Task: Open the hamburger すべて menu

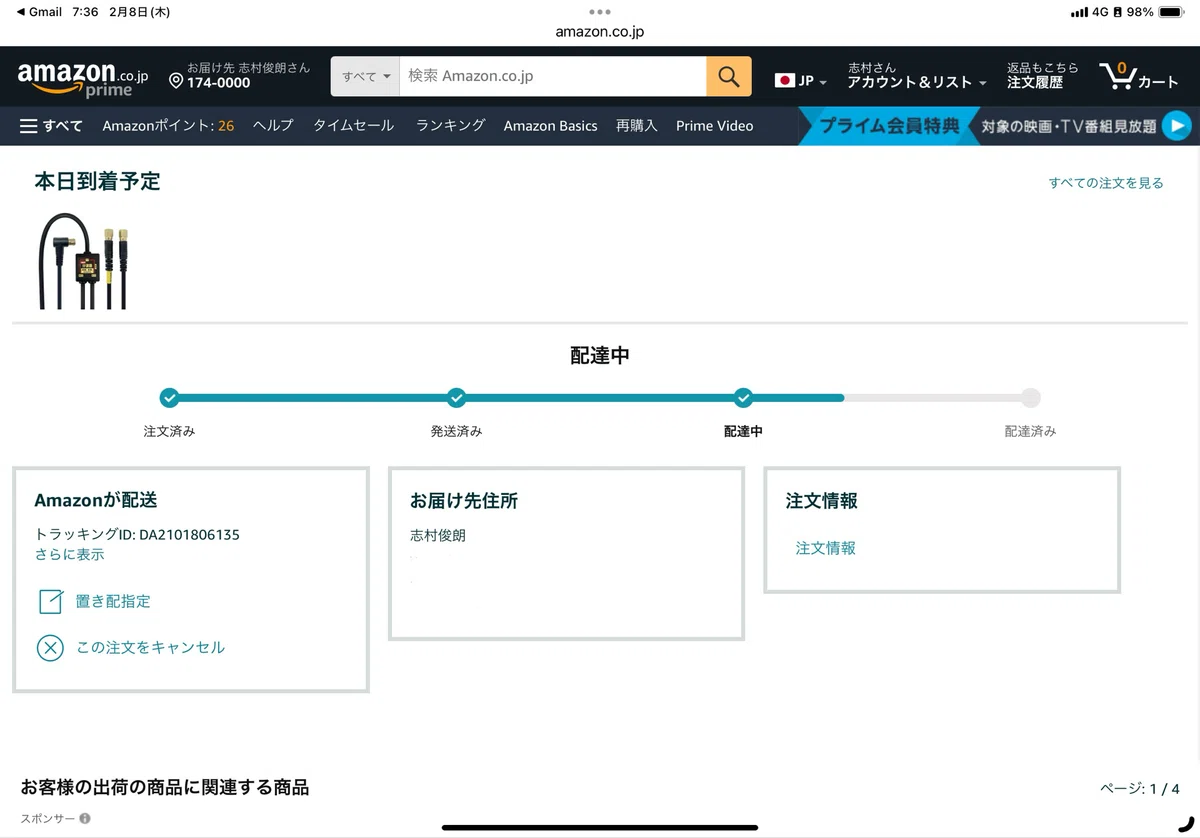Action: point(52,126)
